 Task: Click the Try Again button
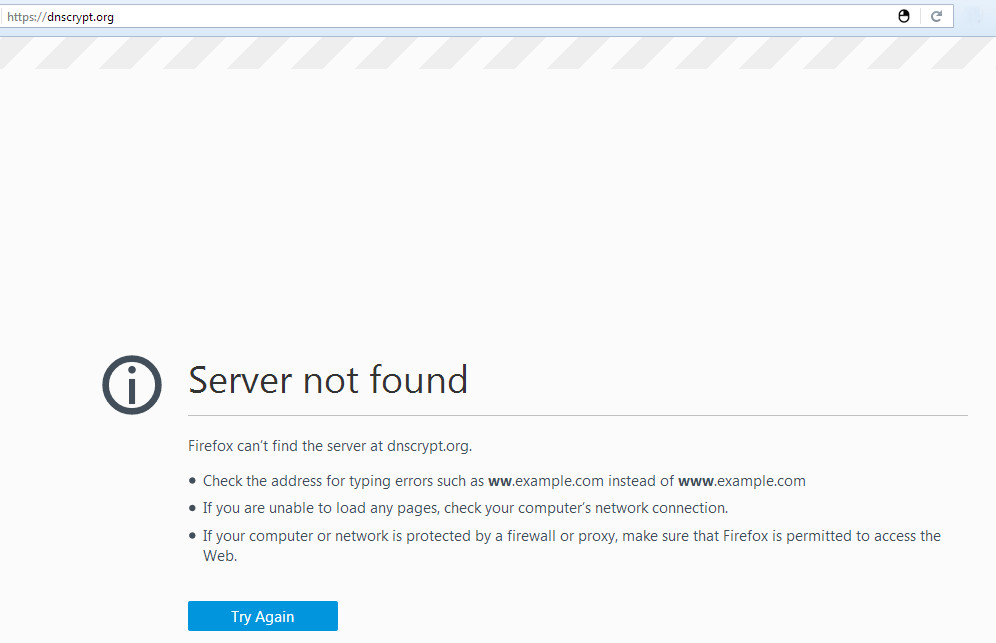coord(263,616)
